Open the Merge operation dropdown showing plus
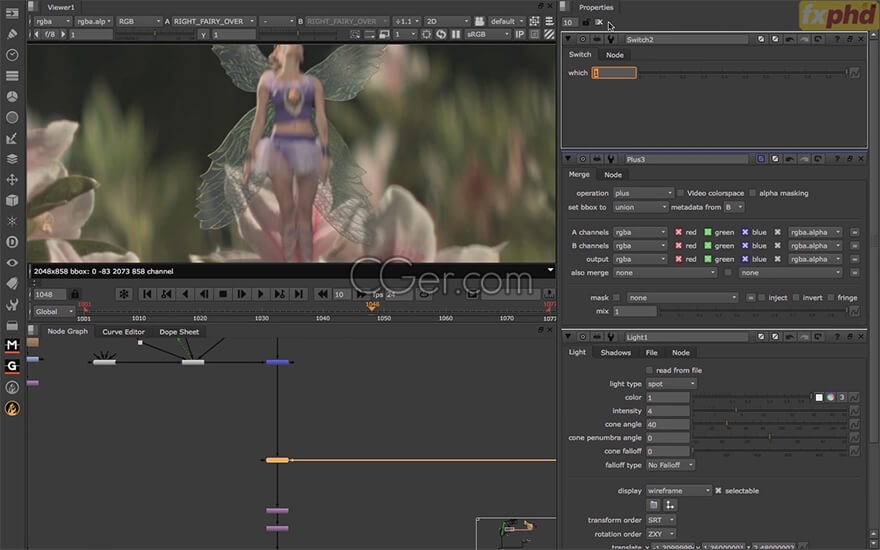The width and height of the screenshot is (880, 550). pos(643,193)
